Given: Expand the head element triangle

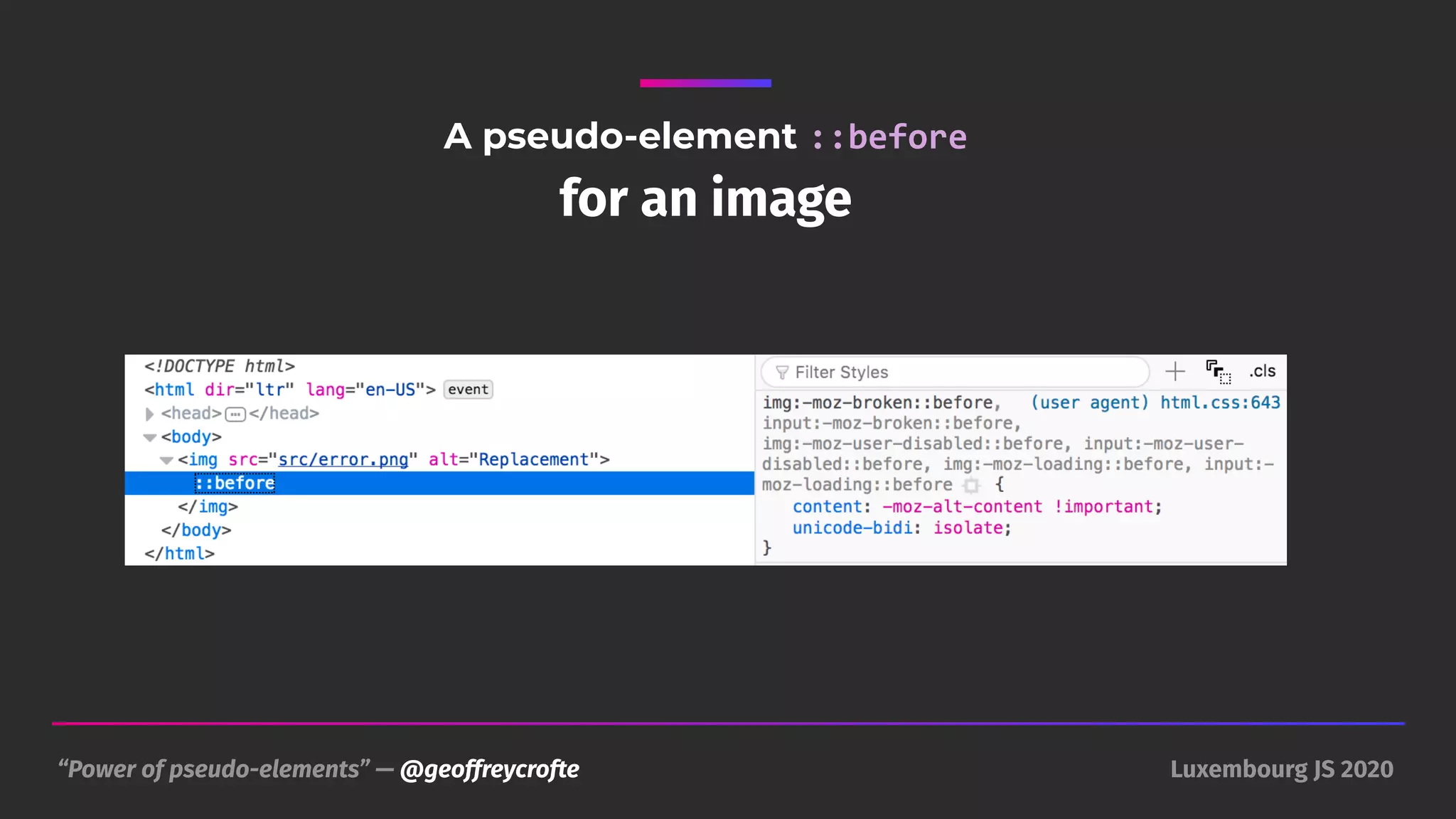Looking at the screenshot, I should [x=149, y=414].
